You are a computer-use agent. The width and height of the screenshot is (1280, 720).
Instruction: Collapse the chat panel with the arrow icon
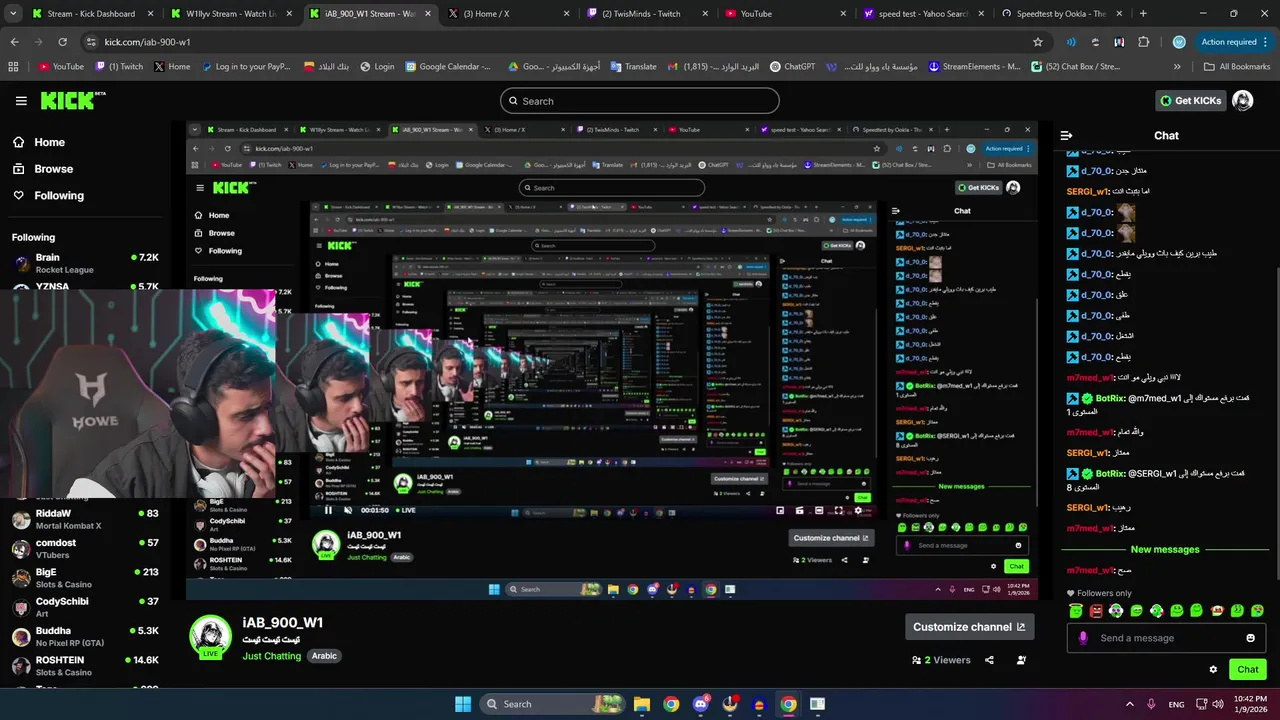(1066, 135)
